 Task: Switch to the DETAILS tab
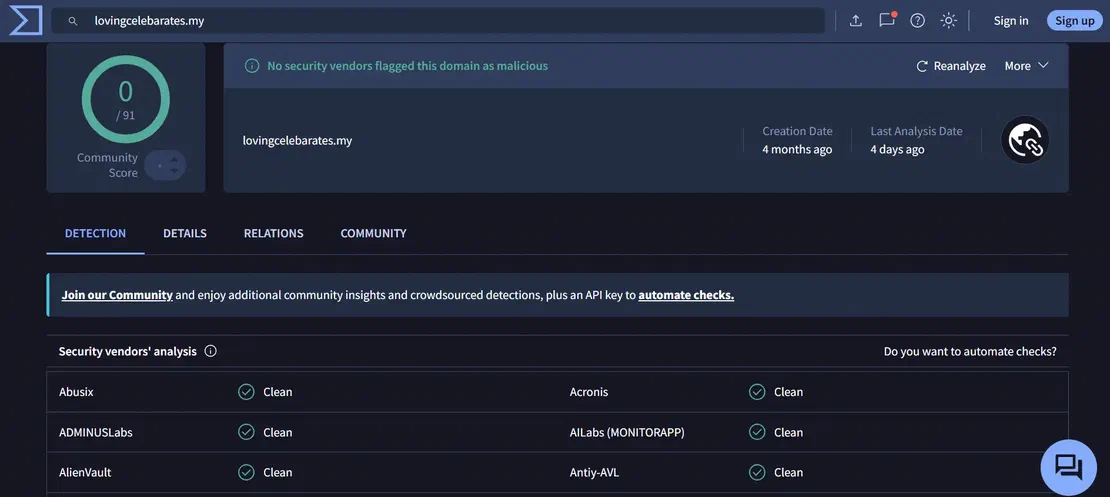click(x=185, y=233)
